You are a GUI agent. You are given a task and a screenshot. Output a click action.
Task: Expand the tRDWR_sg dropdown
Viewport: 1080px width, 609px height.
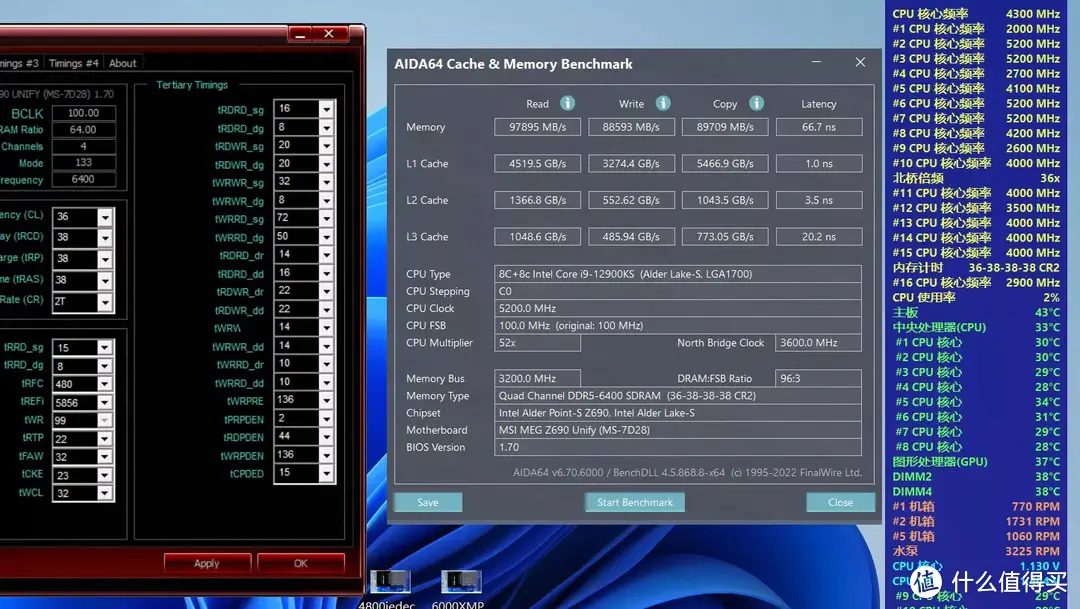coord(326,145)
